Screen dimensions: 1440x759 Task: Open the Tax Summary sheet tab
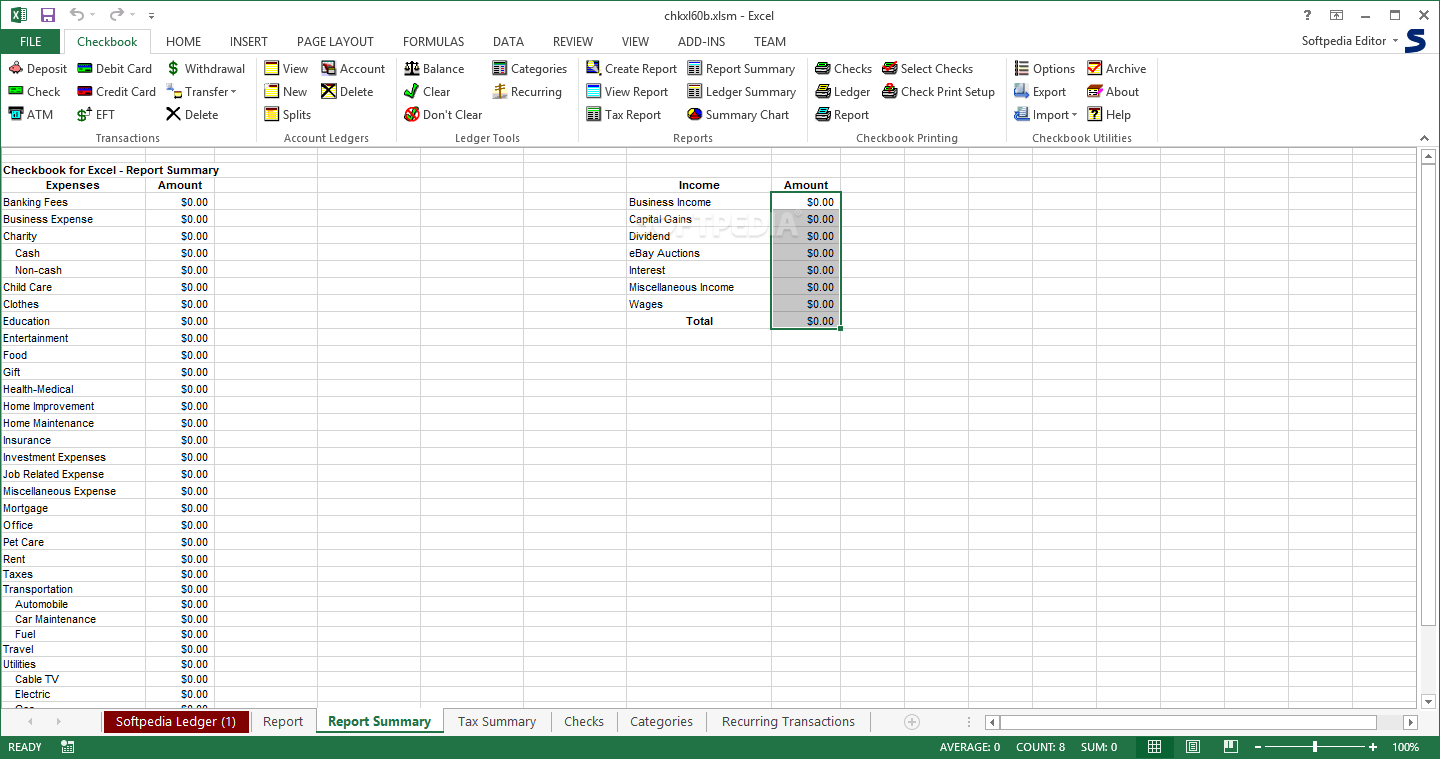pyautogui.click(x=497, y=721)
